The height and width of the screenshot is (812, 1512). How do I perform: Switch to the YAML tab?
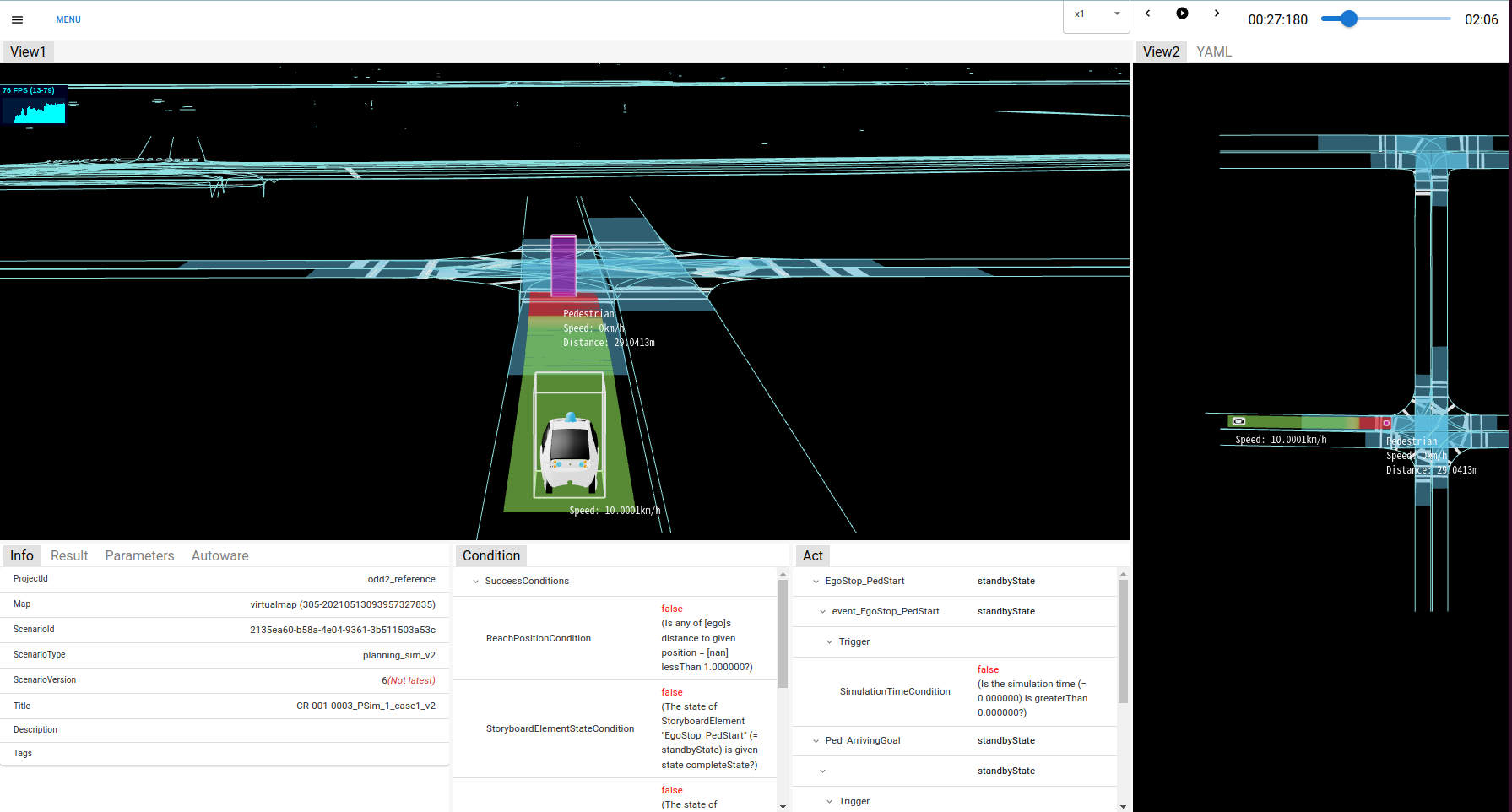pos(1214,51)
